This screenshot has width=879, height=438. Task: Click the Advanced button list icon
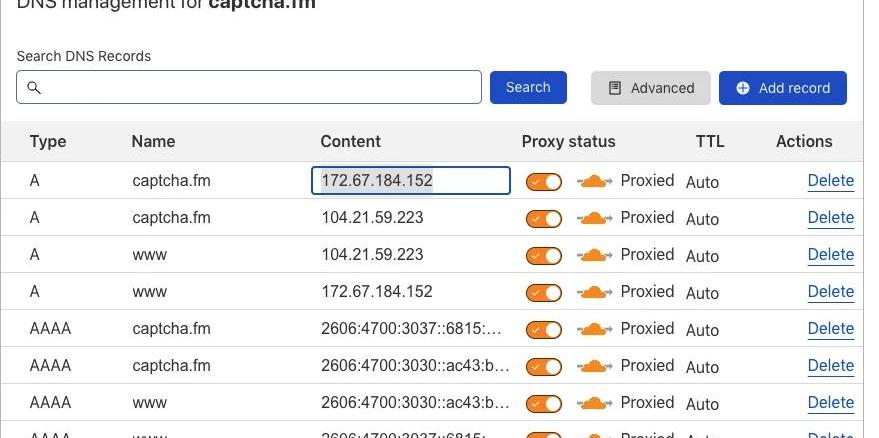coord(615,88)
